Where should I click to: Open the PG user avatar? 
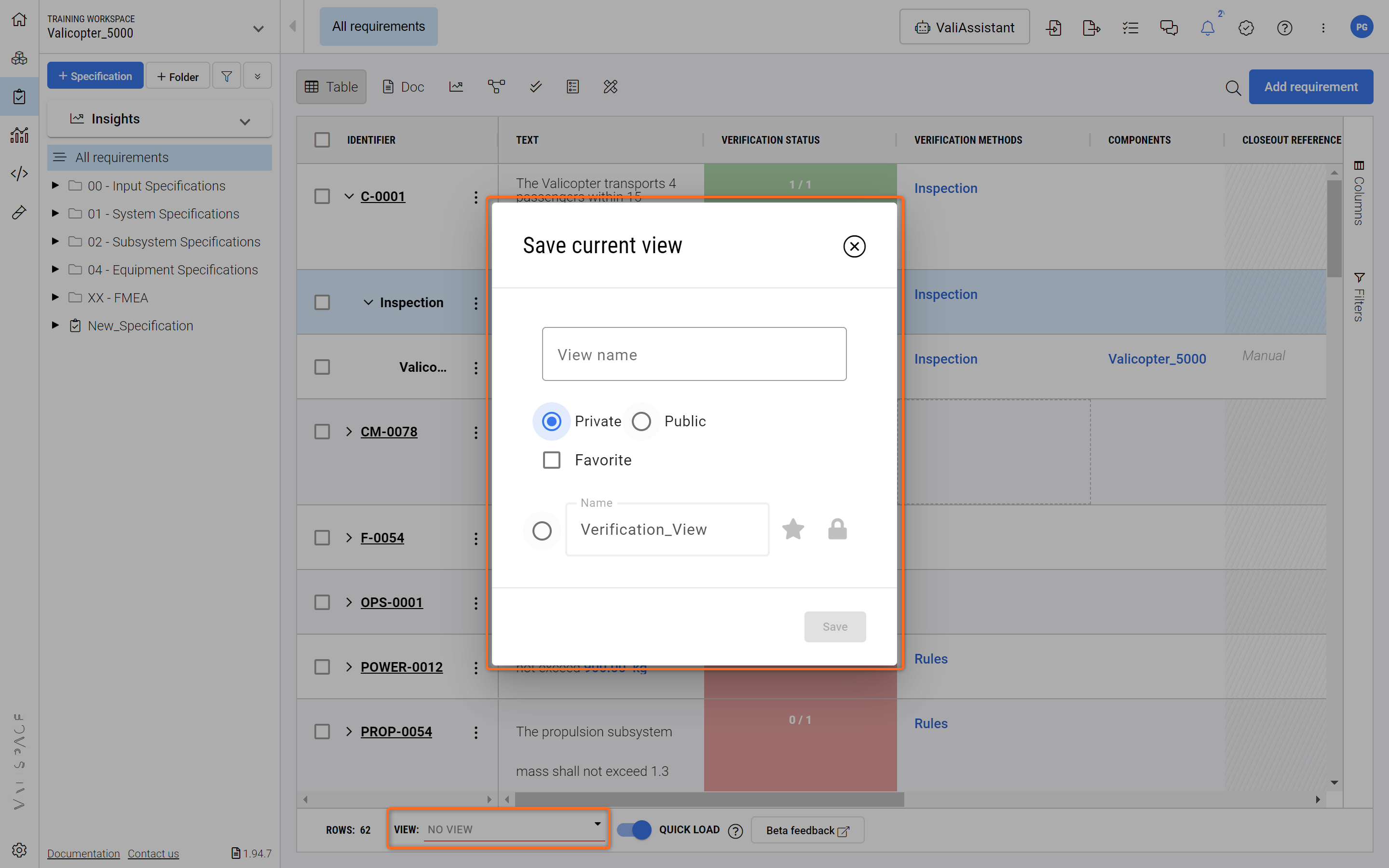point(1362,27)
